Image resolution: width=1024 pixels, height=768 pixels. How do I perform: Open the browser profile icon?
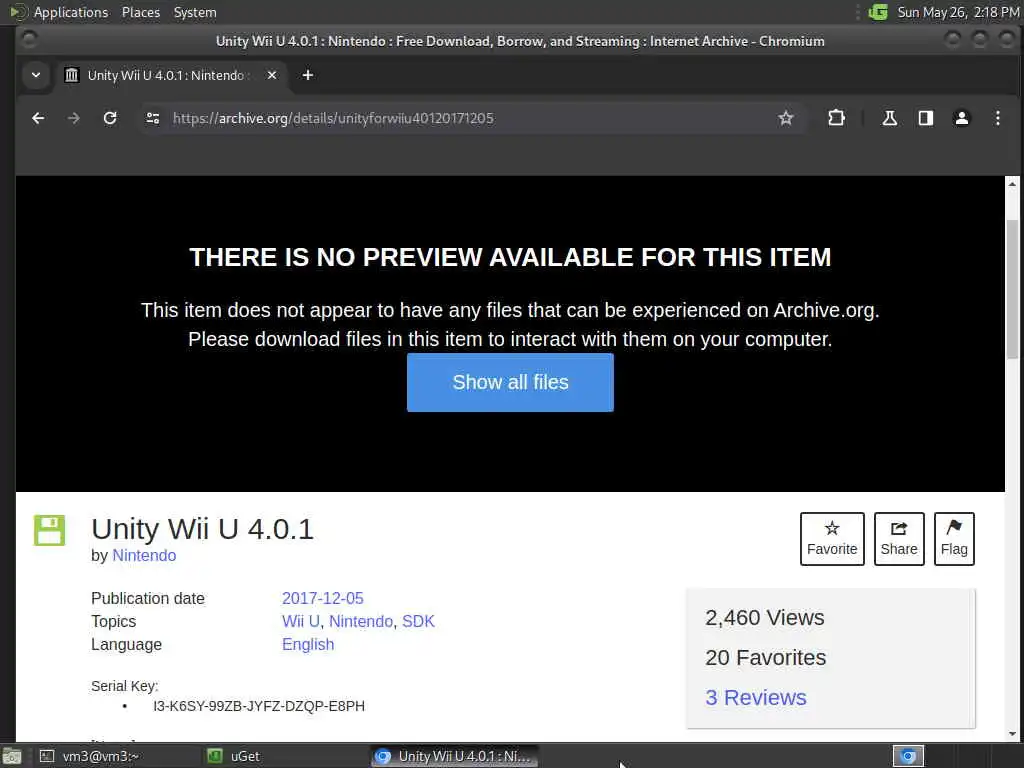[961, 118]
